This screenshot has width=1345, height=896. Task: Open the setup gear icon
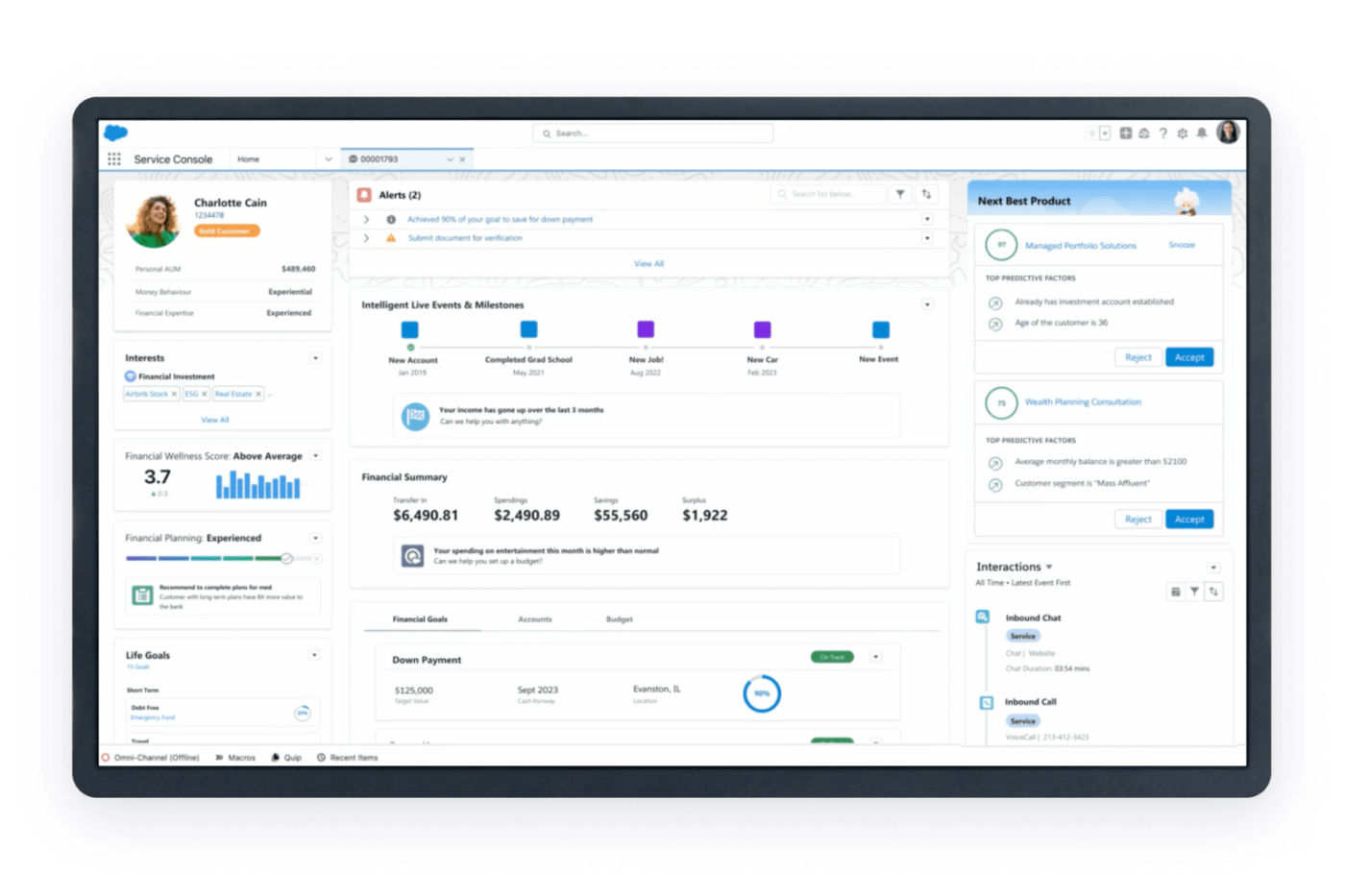click(x=1183, y=133)
